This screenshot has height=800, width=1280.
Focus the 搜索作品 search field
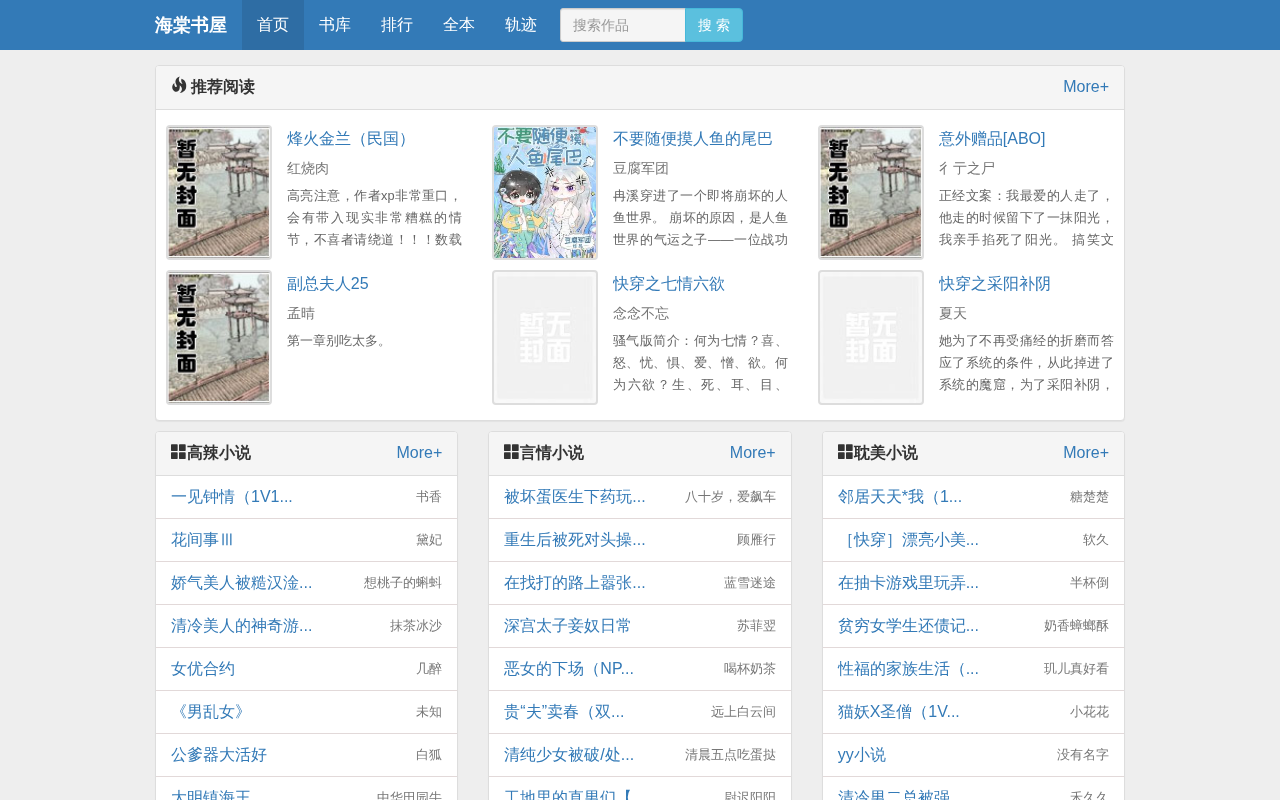click(623, 25)
